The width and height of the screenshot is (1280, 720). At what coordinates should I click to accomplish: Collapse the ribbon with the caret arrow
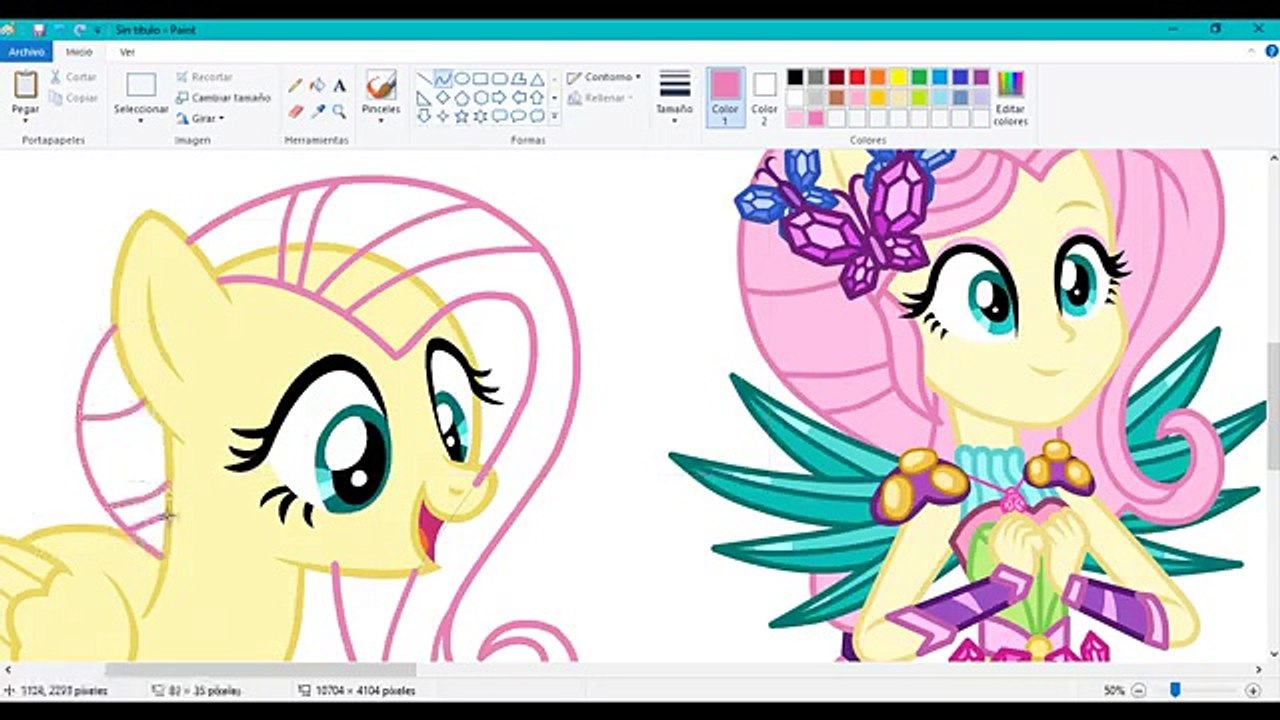[1251, 51]
